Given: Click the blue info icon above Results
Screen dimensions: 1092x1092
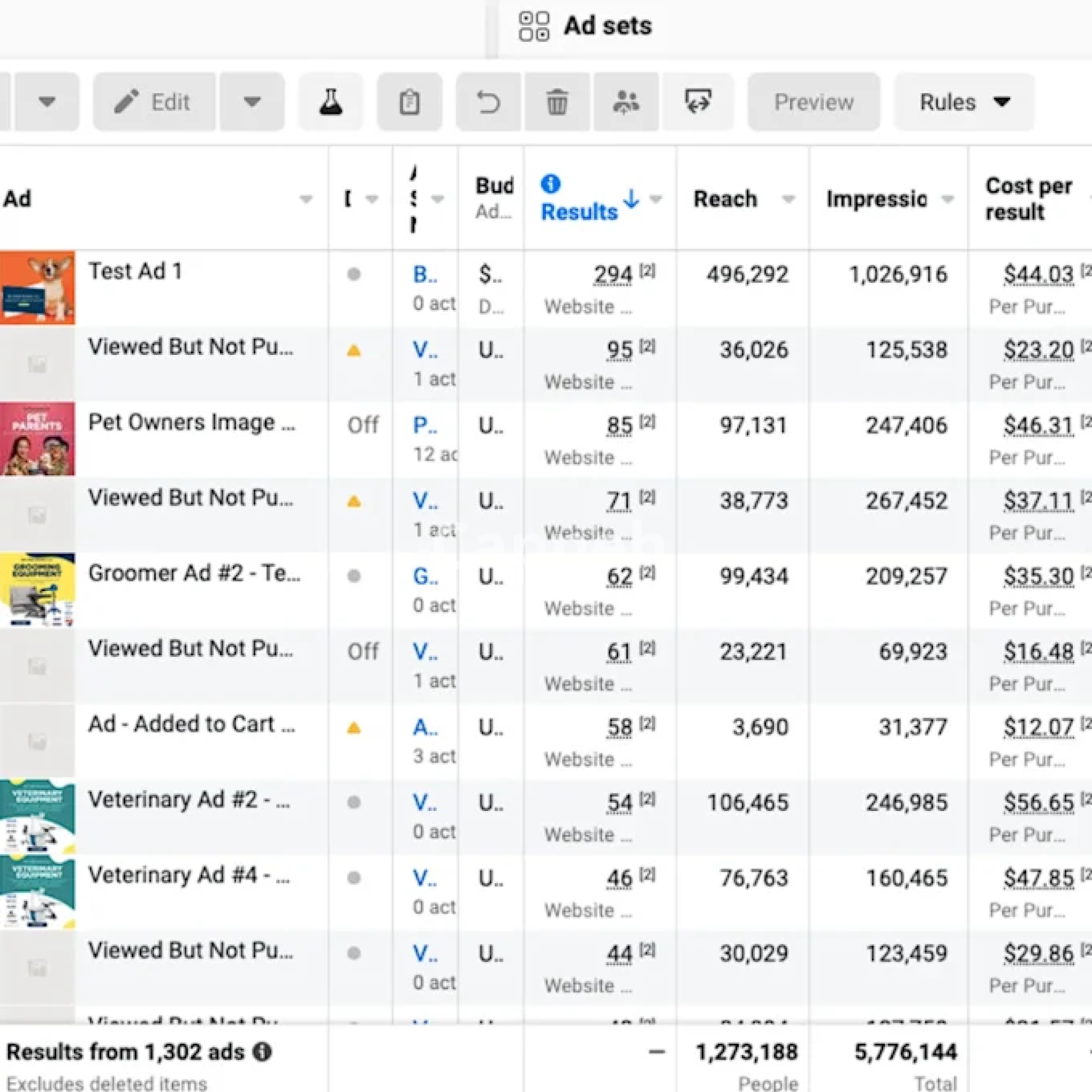Looking at the screenshot, I should [550, 184].
